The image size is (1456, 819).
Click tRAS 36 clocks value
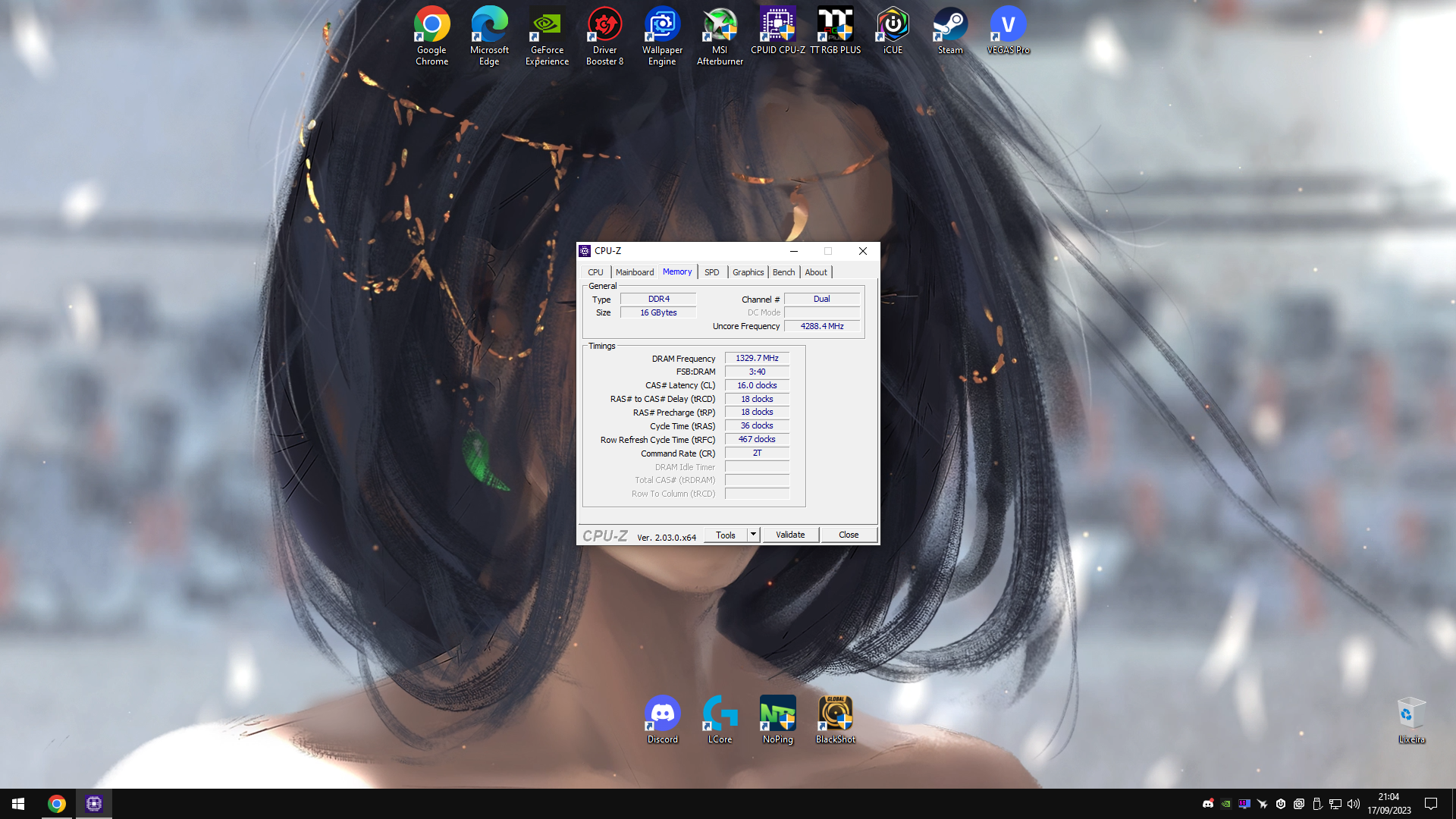coord(757,425)
